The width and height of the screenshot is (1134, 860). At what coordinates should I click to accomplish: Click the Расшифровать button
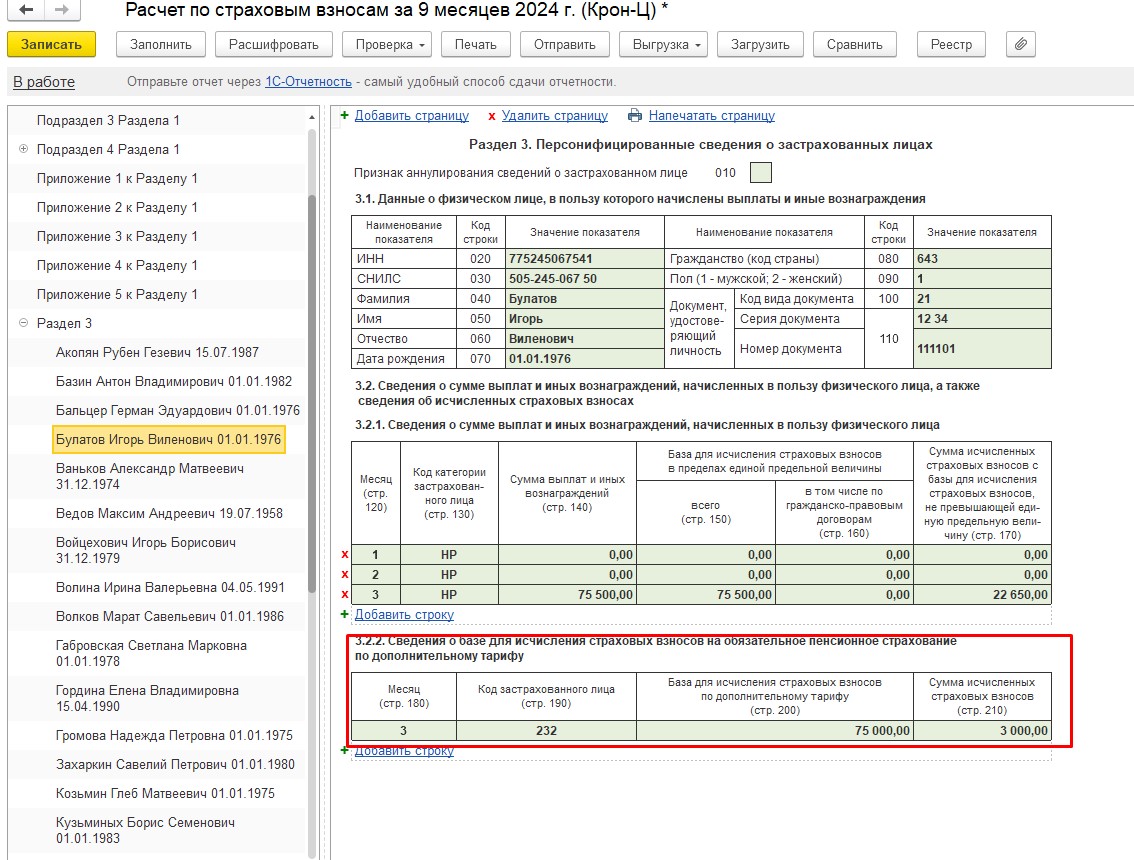273,44
